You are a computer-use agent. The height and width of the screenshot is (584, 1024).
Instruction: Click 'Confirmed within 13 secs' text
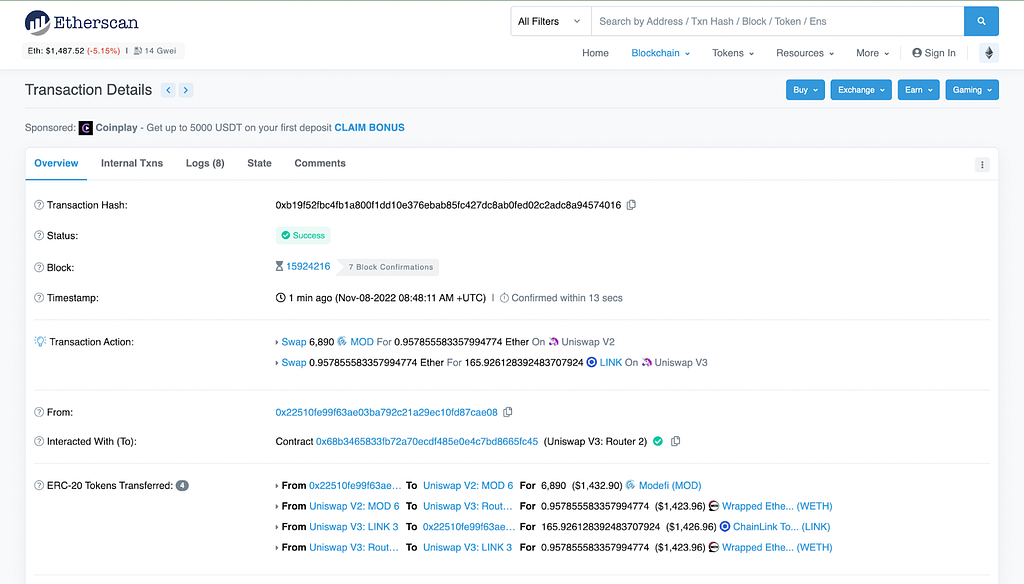pyautogui.click(x=567, y=298)
